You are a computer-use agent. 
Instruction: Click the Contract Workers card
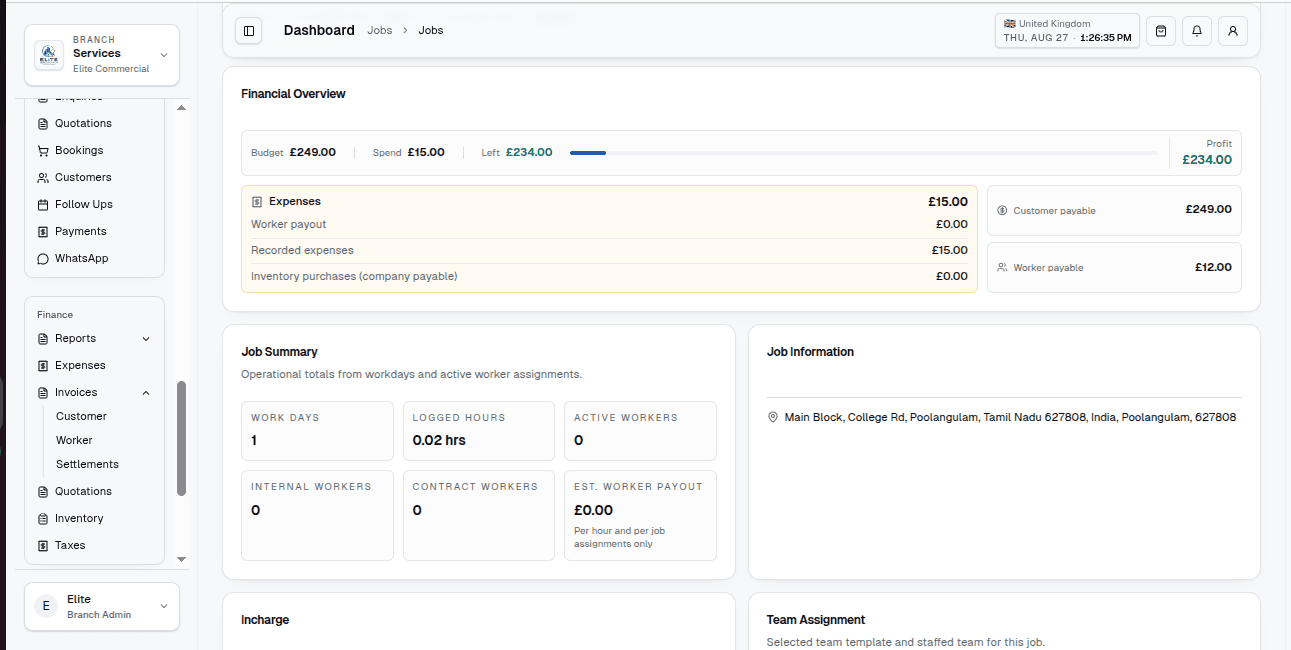(x=479, y=516)
